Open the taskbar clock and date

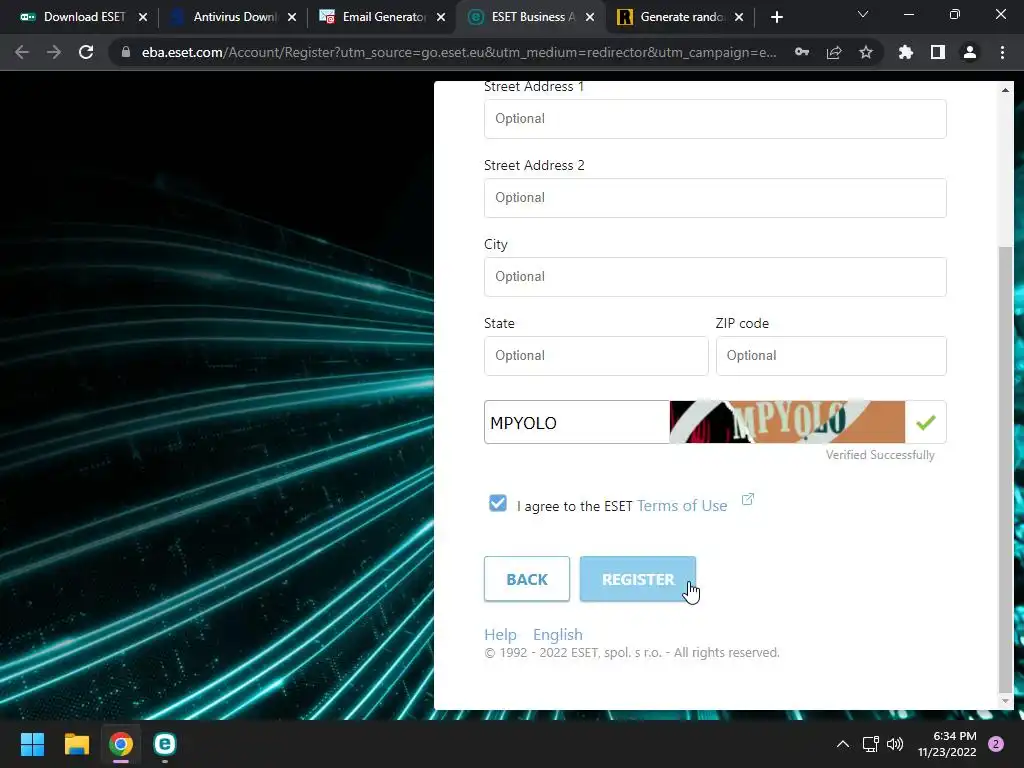[x=947, y=744]
